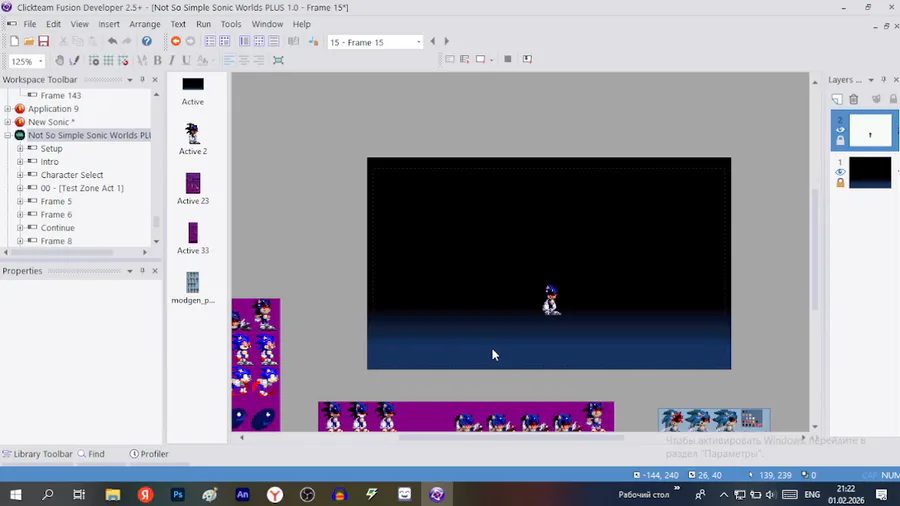The image size is (900, 506).
Task: Open the Find tab
Action: (x=91, y=454)
